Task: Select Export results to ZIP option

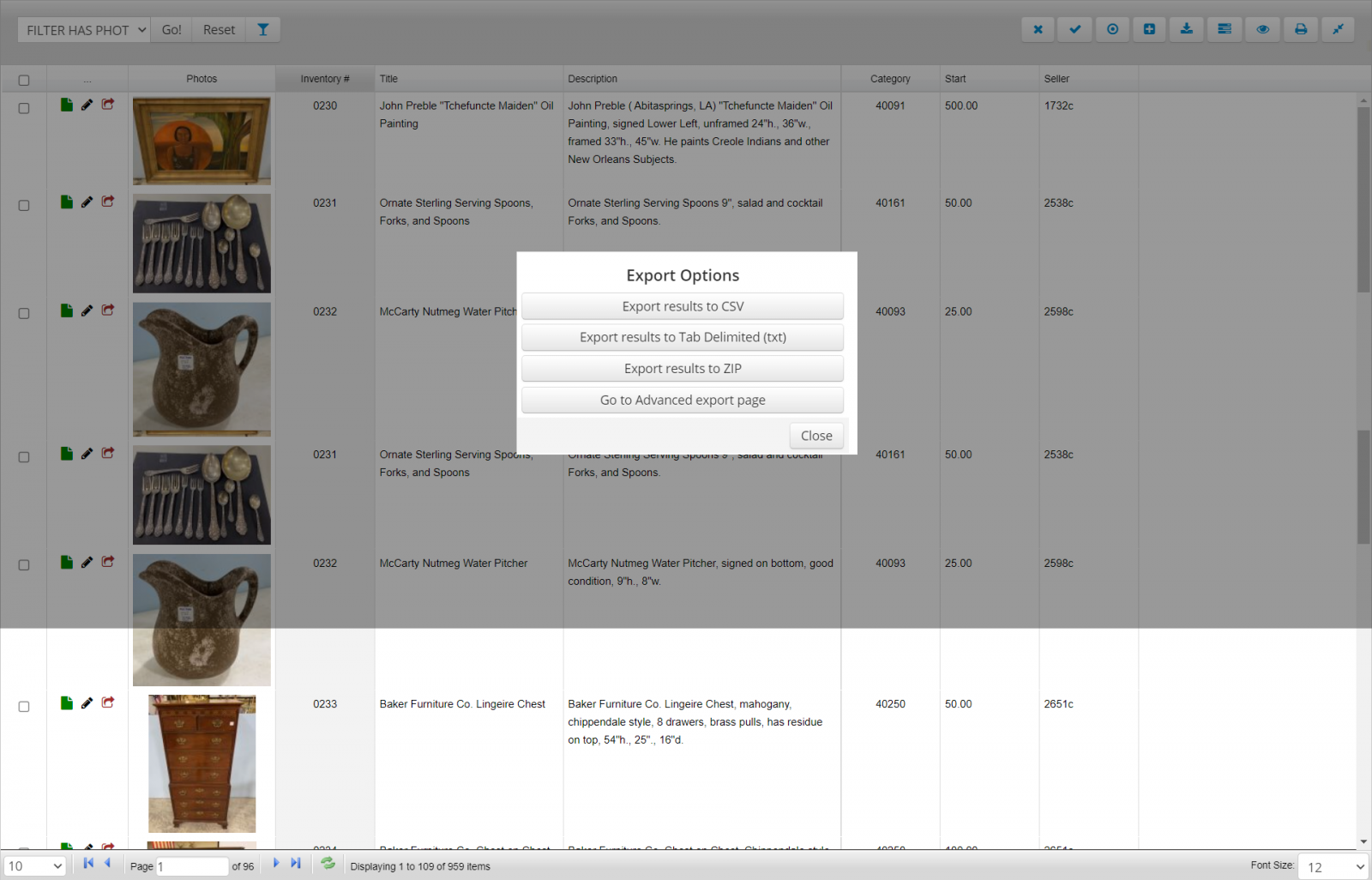Action: click(683, 369)
